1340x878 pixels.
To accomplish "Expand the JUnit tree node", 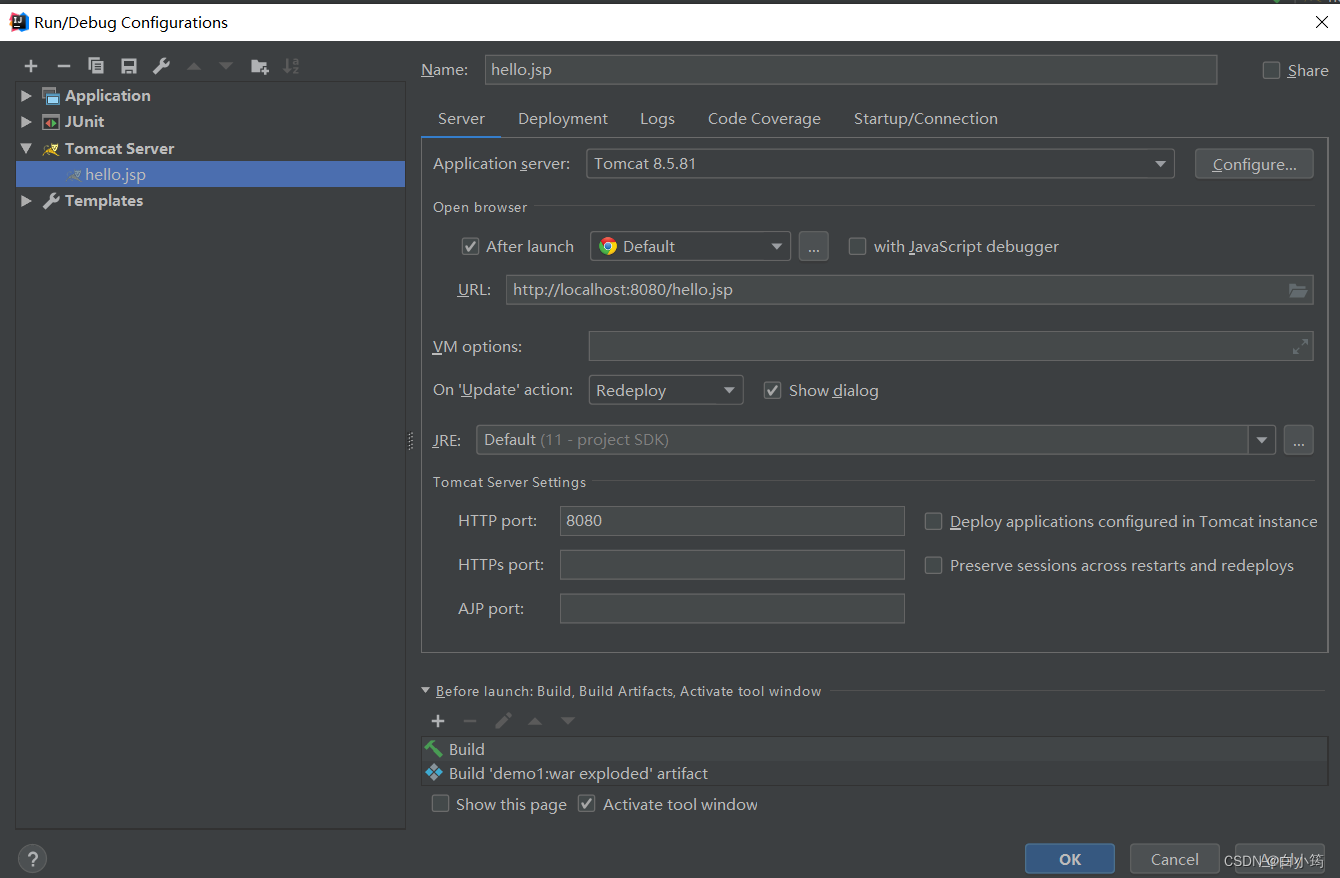I will [26, 122].
